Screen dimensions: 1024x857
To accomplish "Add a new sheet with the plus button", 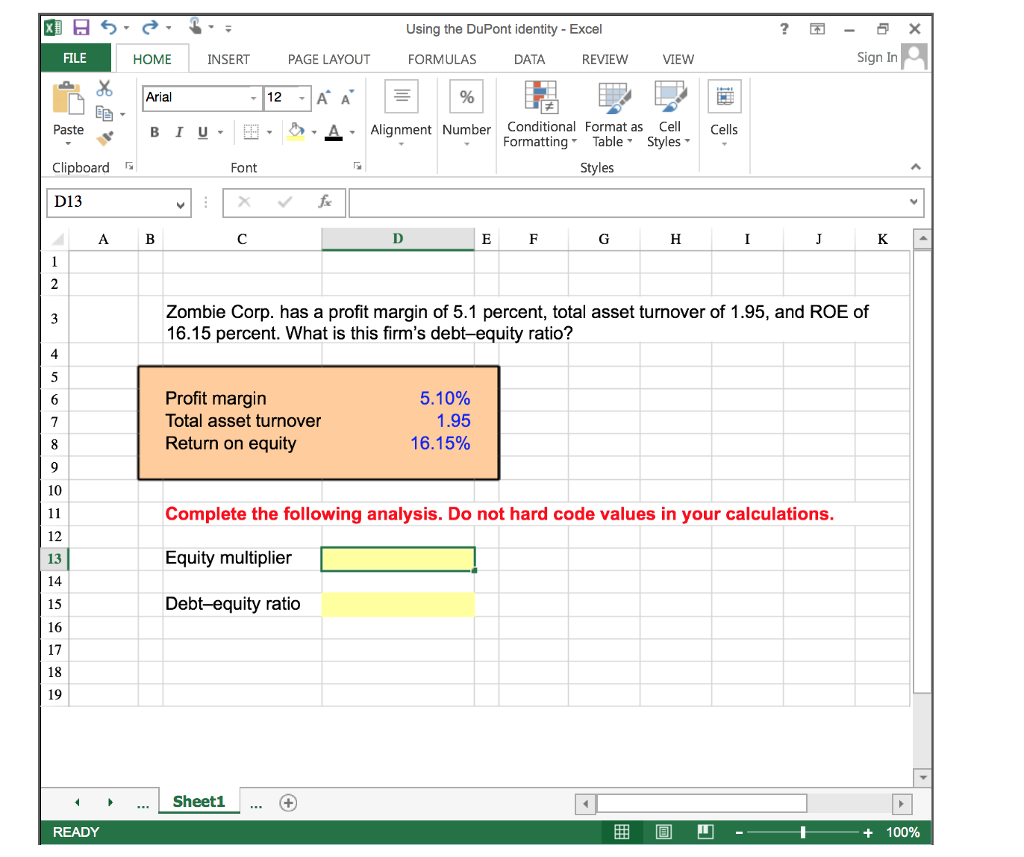I will (x=288, y=802).
